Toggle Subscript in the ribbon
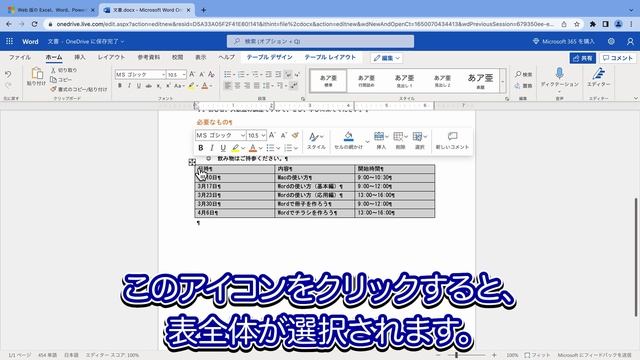 158,86
